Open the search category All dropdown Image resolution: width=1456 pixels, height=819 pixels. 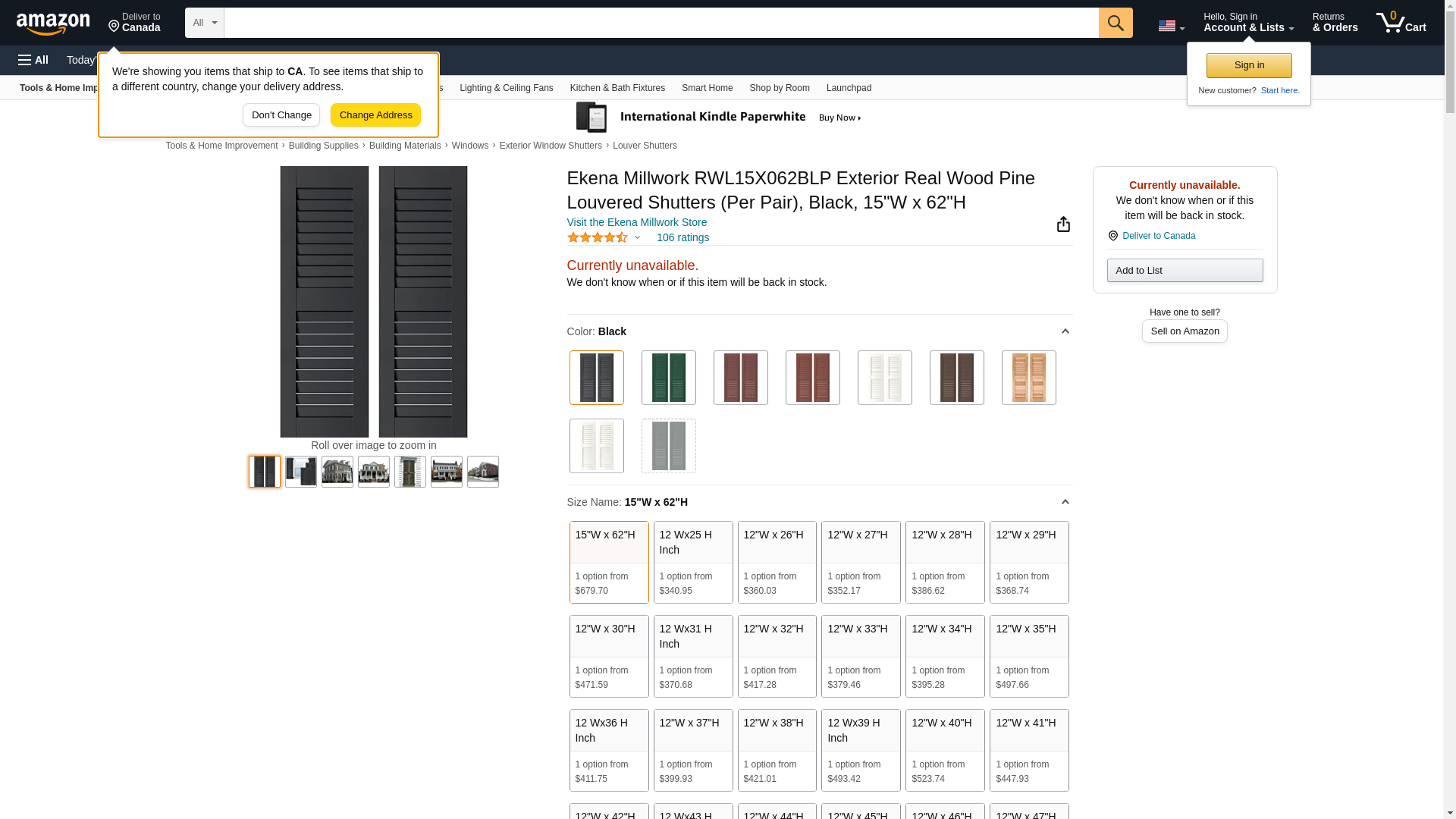[x=204, y=23]
